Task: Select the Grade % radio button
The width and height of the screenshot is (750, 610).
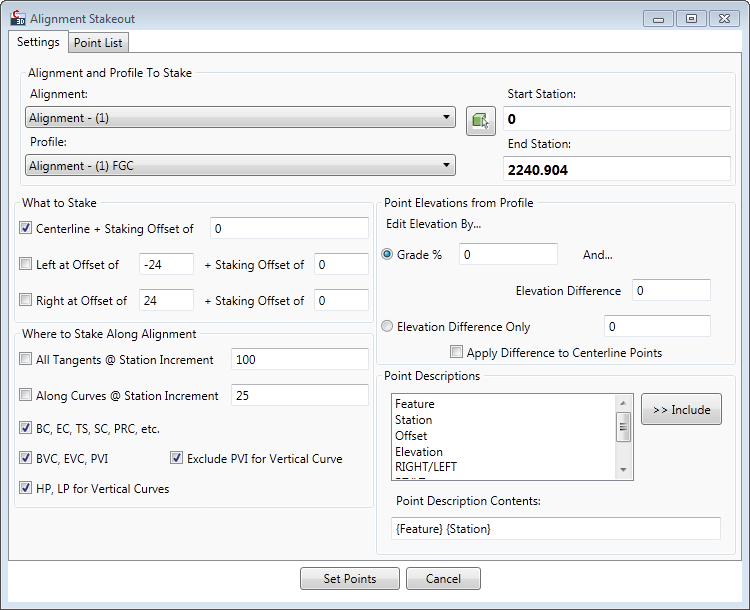Action: [x=388, y=255]
